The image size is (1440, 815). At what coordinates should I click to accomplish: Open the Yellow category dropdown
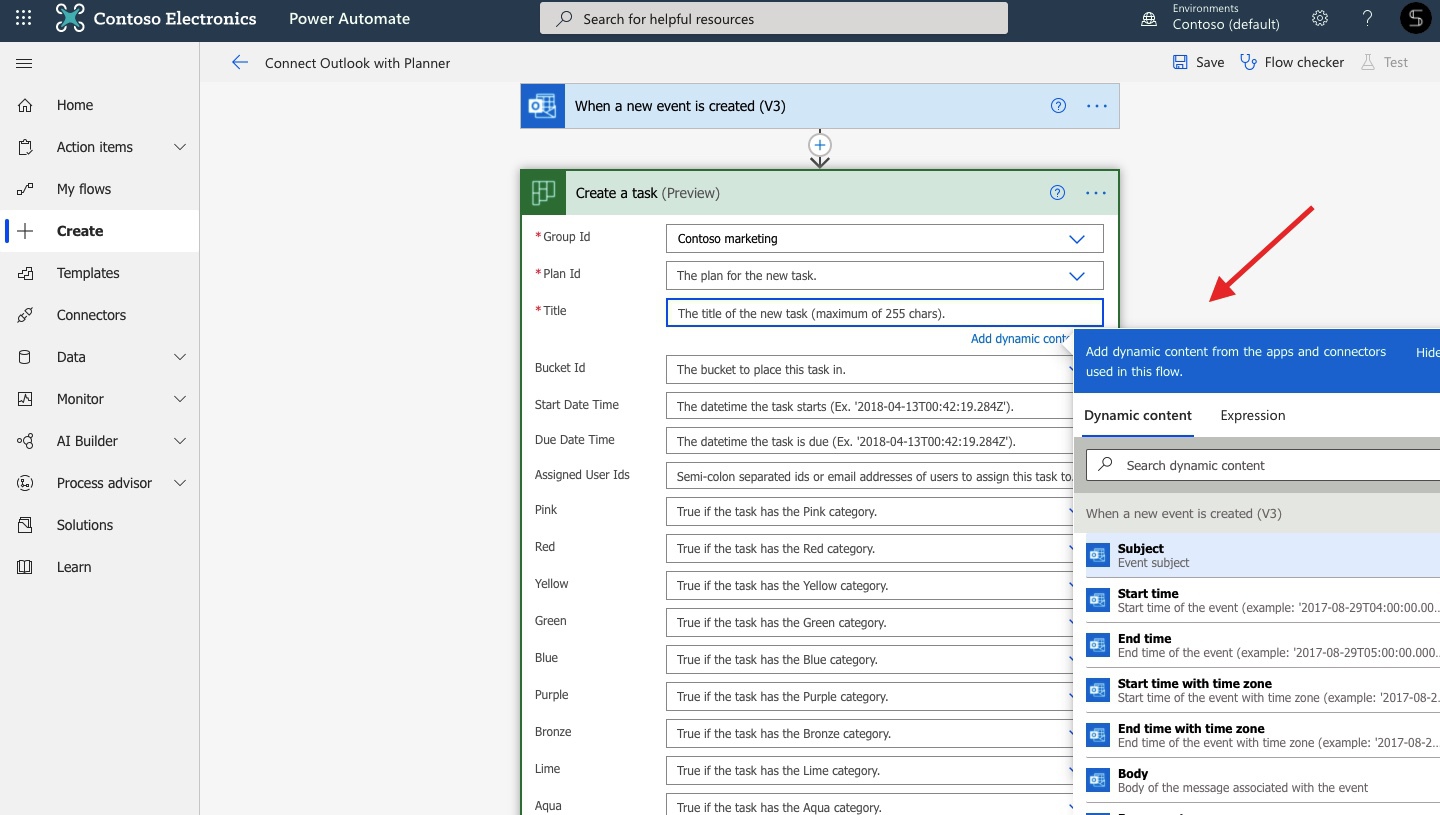[x=869, y=586]
